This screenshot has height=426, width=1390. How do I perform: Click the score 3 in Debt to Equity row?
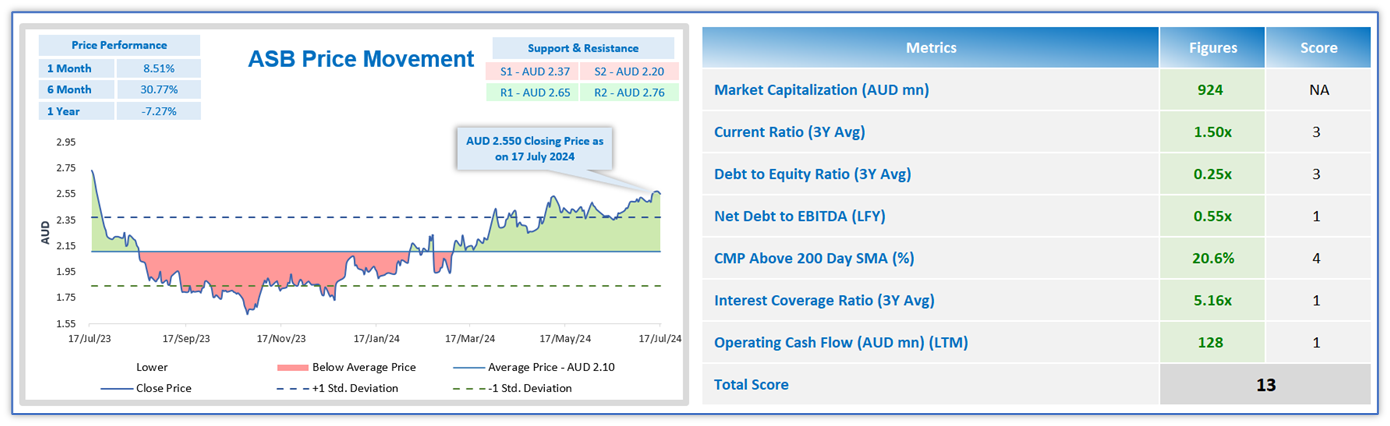pos(1318,174)
